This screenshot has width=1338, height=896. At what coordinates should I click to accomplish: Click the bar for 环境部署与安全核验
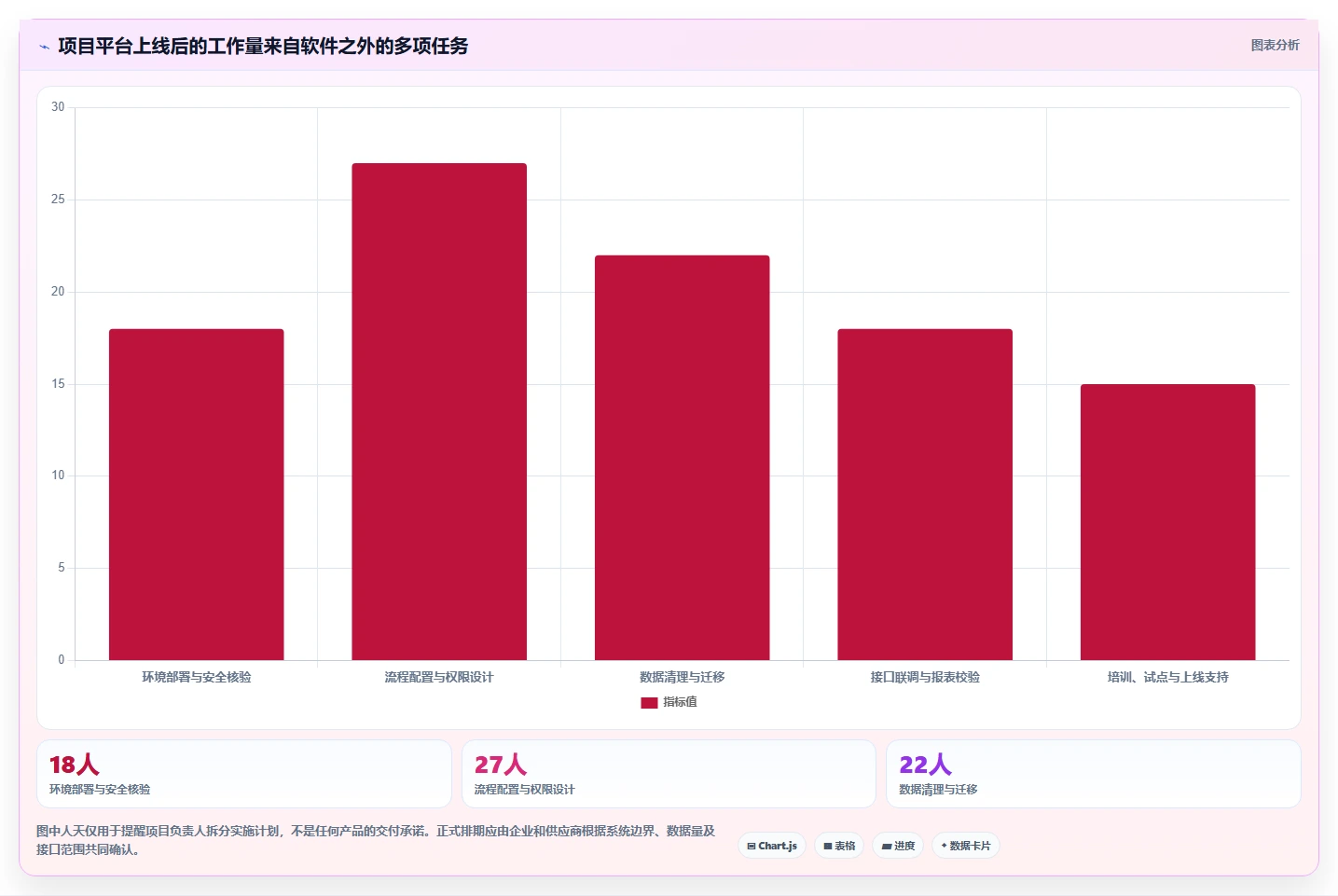(x=197, y=494)
